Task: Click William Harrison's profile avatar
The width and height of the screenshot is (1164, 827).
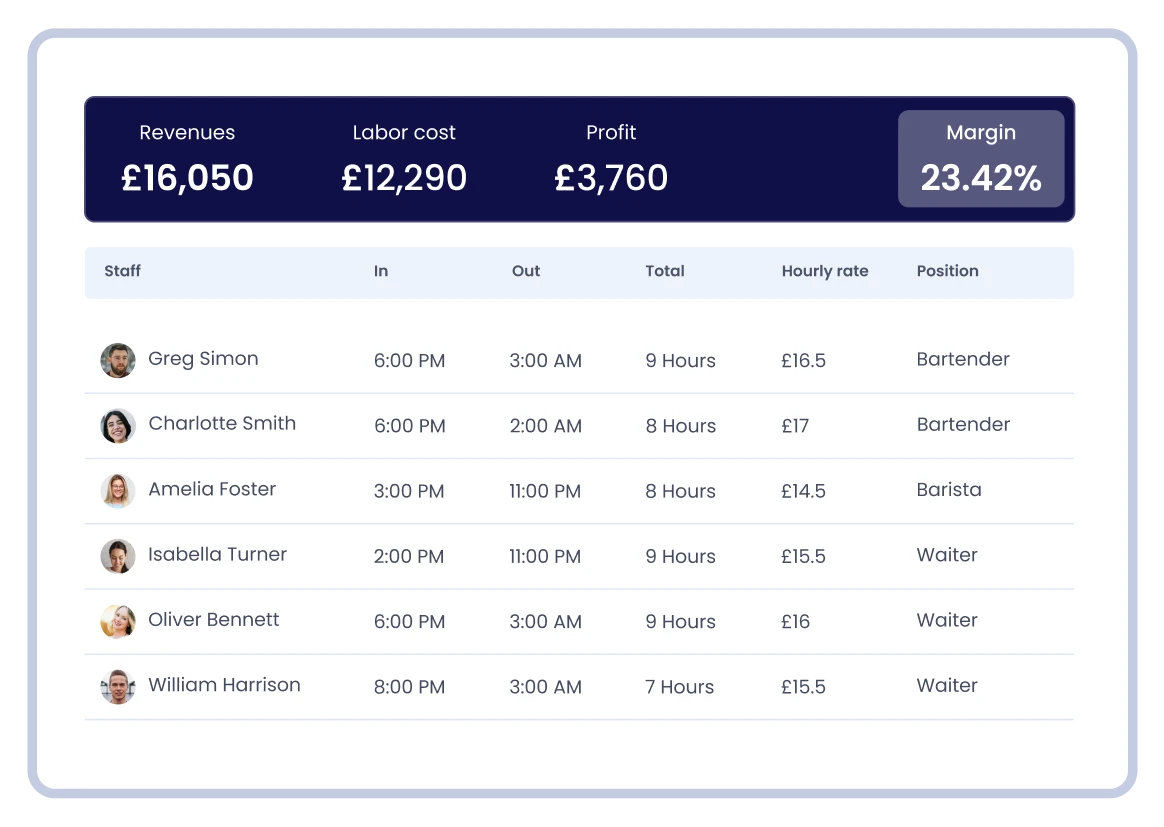Action: tap(117, 686)
